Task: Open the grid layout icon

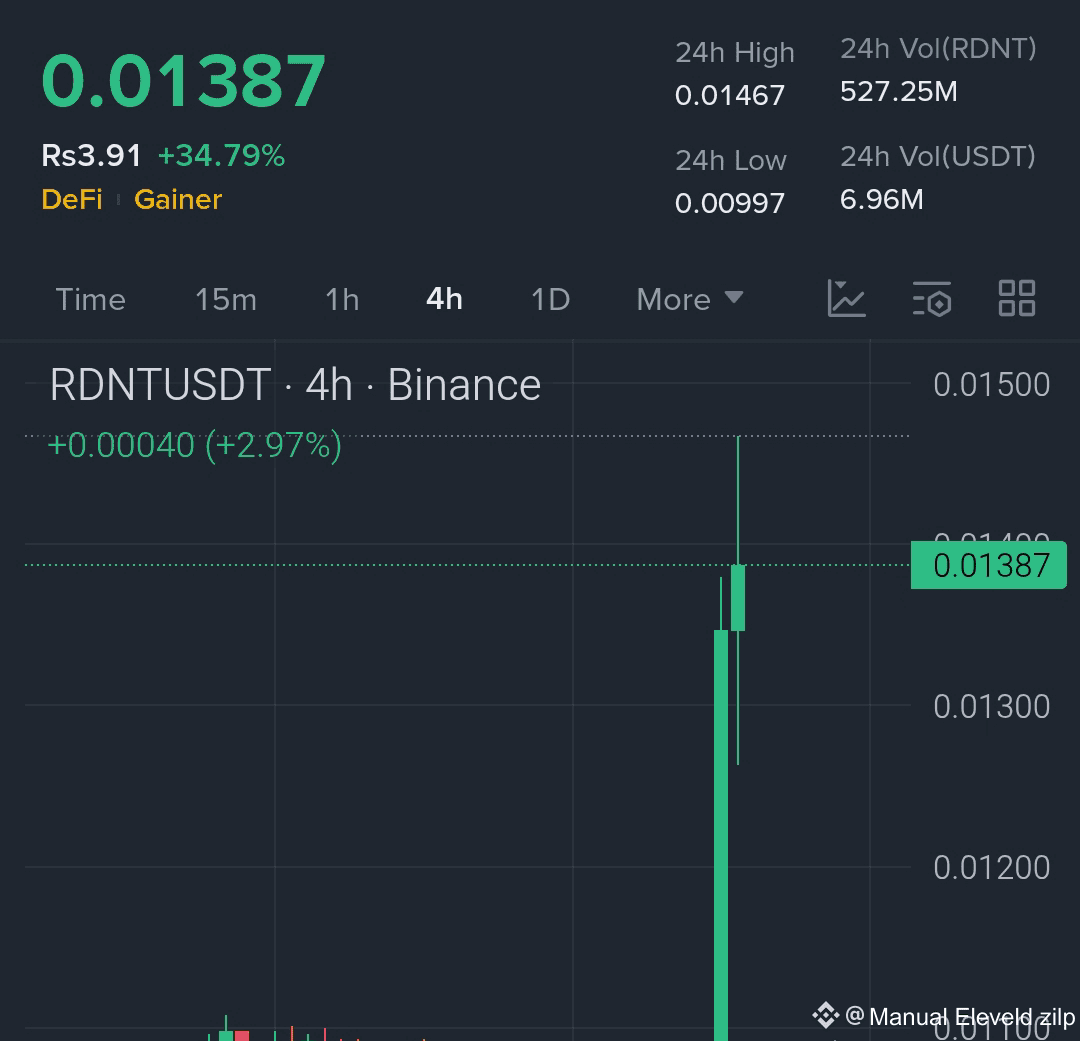Action: click(x=1017, y=298)
